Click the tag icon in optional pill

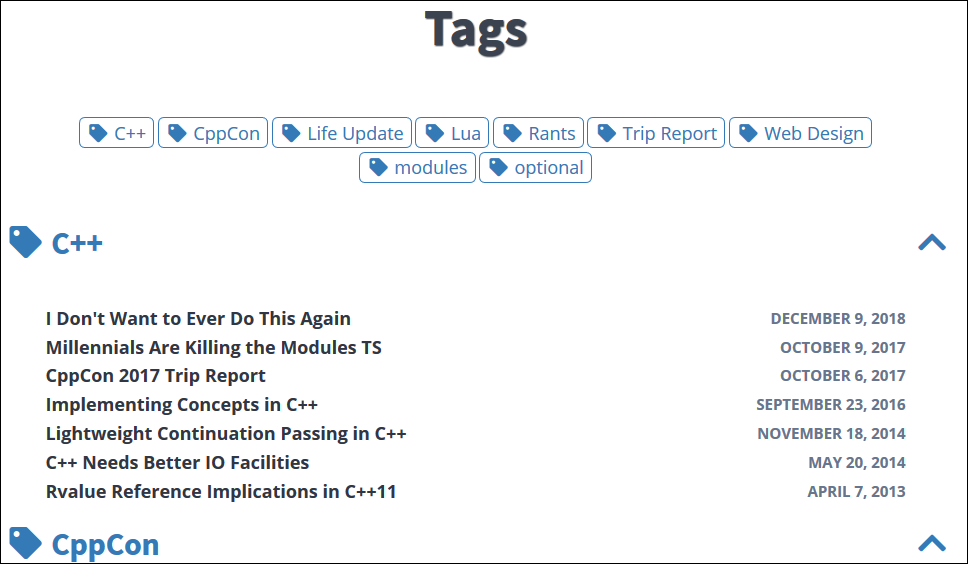coord(498,167)
